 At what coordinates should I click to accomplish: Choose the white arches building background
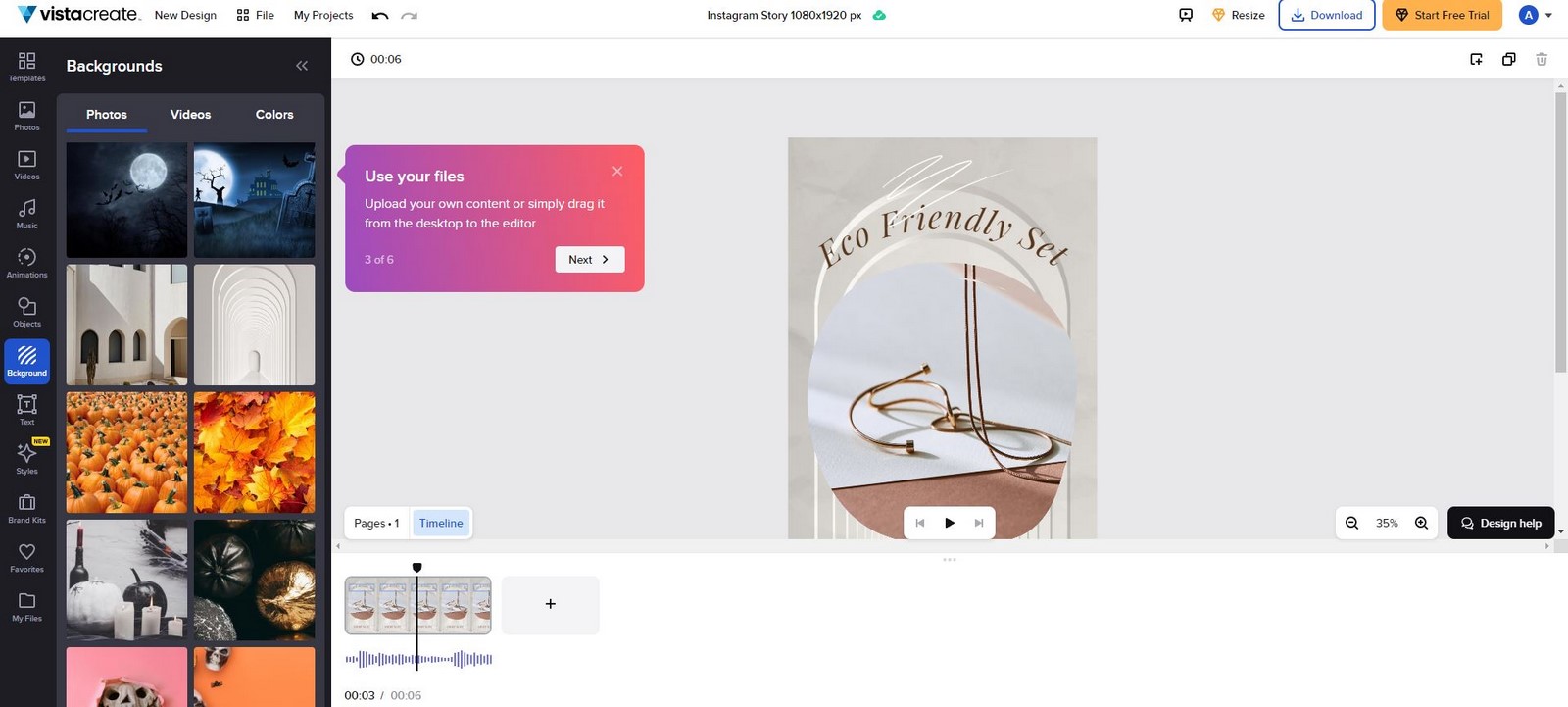coord(126,325)
